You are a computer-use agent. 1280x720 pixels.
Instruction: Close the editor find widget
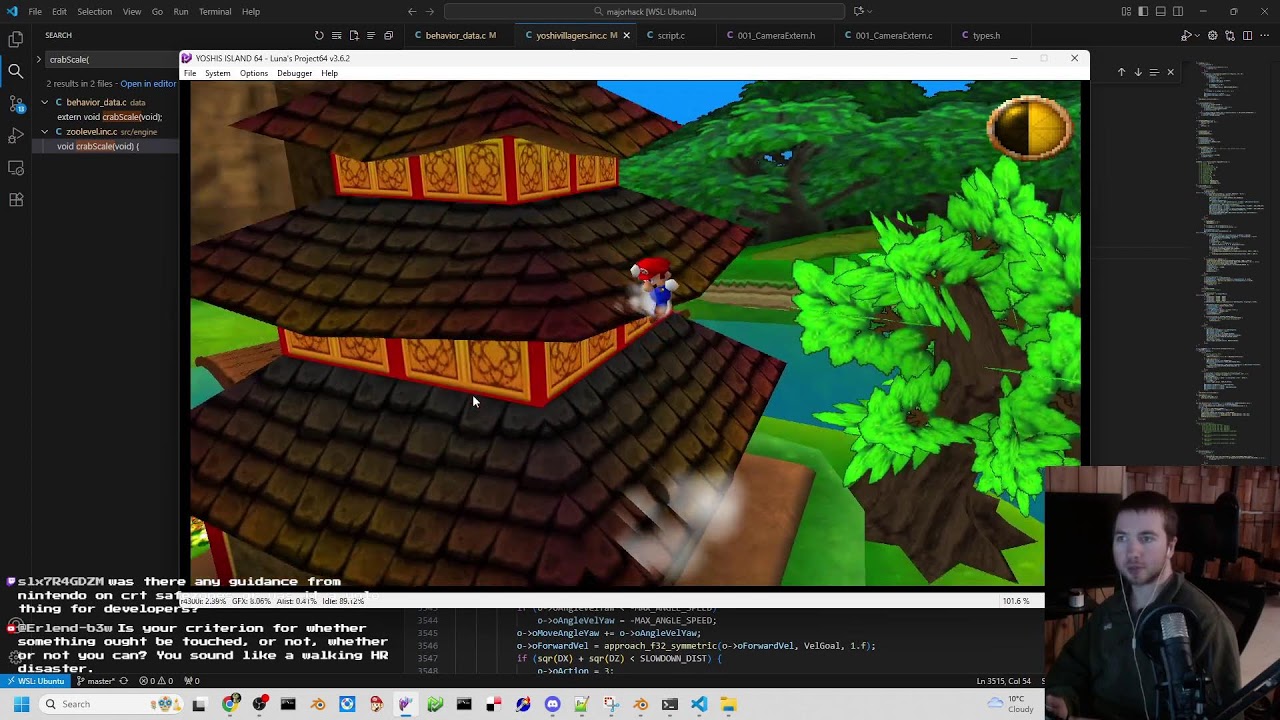click(1170, 72)
